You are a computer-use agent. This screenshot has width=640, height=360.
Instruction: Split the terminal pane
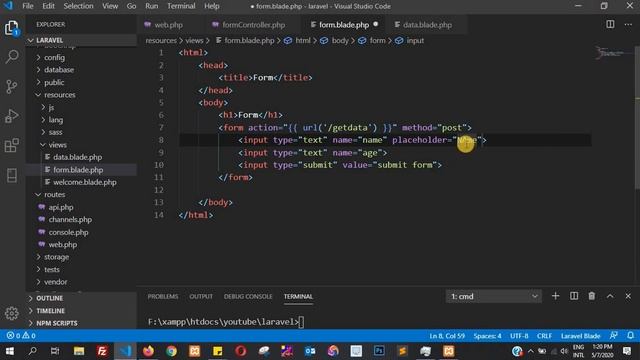coord(574,296)
